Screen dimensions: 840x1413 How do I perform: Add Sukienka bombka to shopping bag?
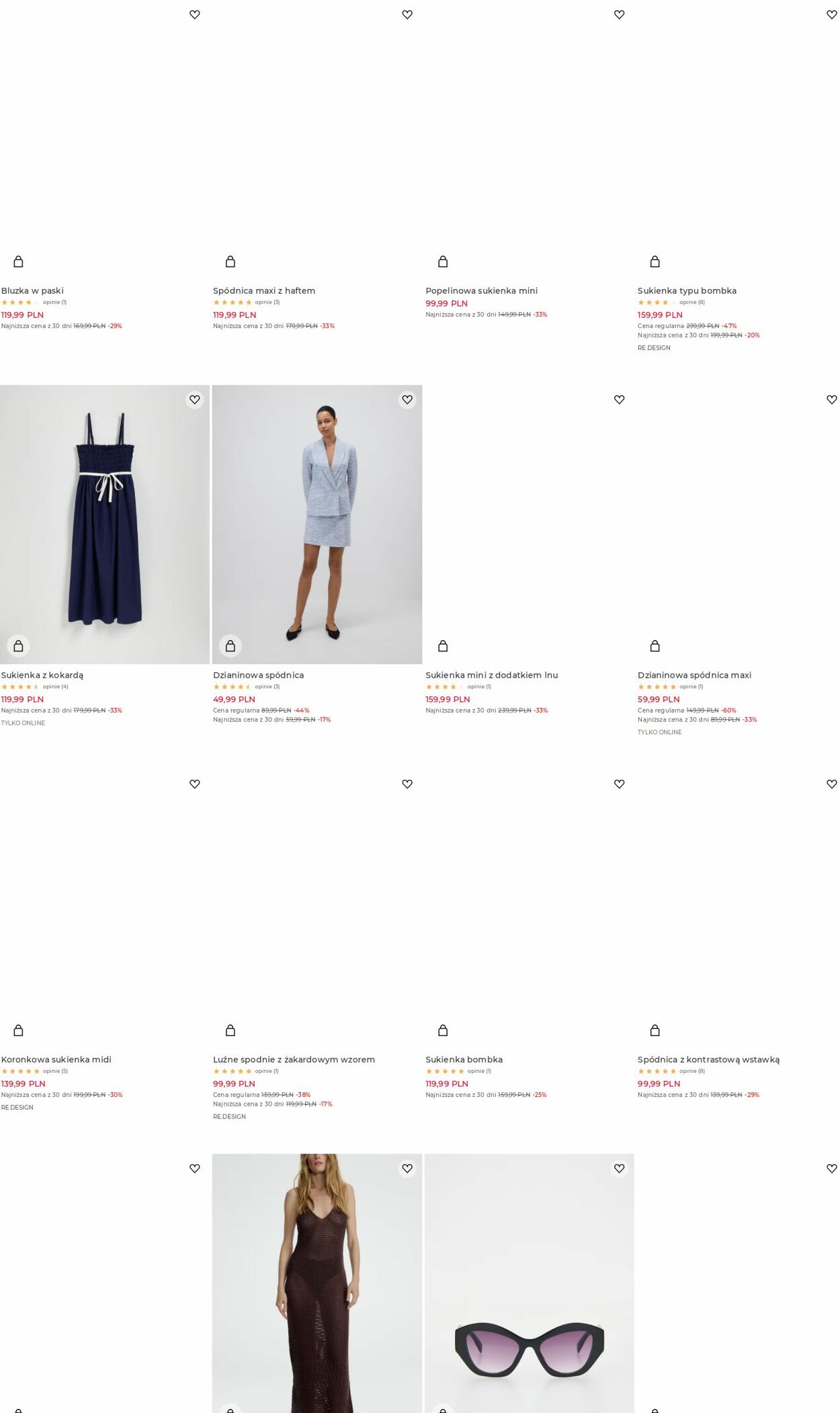pyautogui.click(x=443, y=1031)
